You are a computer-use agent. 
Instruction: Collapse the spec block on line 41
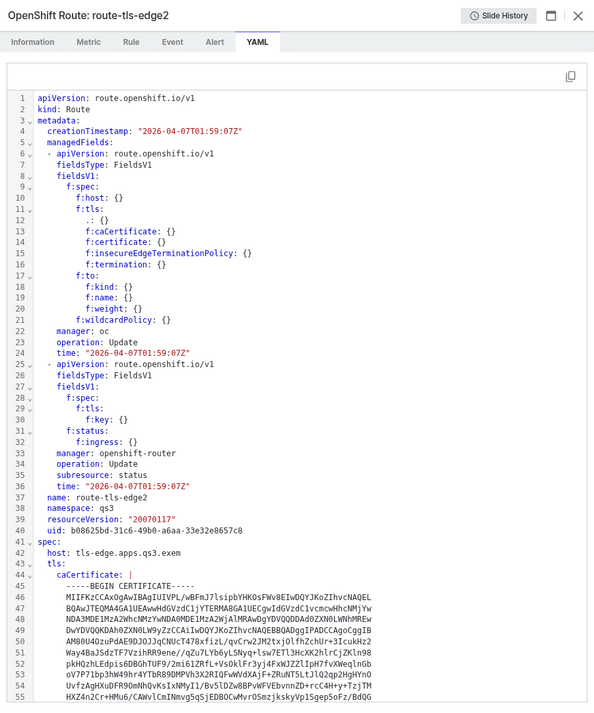(x=30, y=543)
